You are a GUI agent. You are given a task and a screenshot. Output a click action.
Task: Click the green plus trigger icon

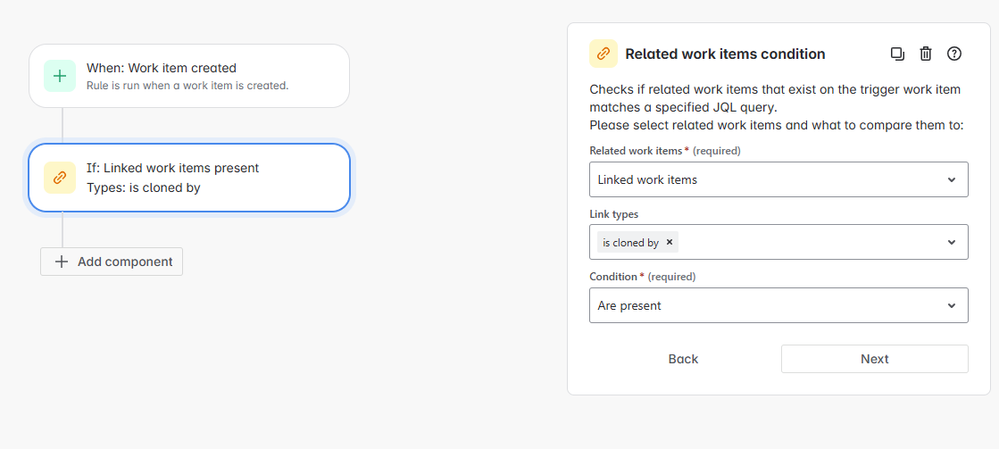pos(60,76)
